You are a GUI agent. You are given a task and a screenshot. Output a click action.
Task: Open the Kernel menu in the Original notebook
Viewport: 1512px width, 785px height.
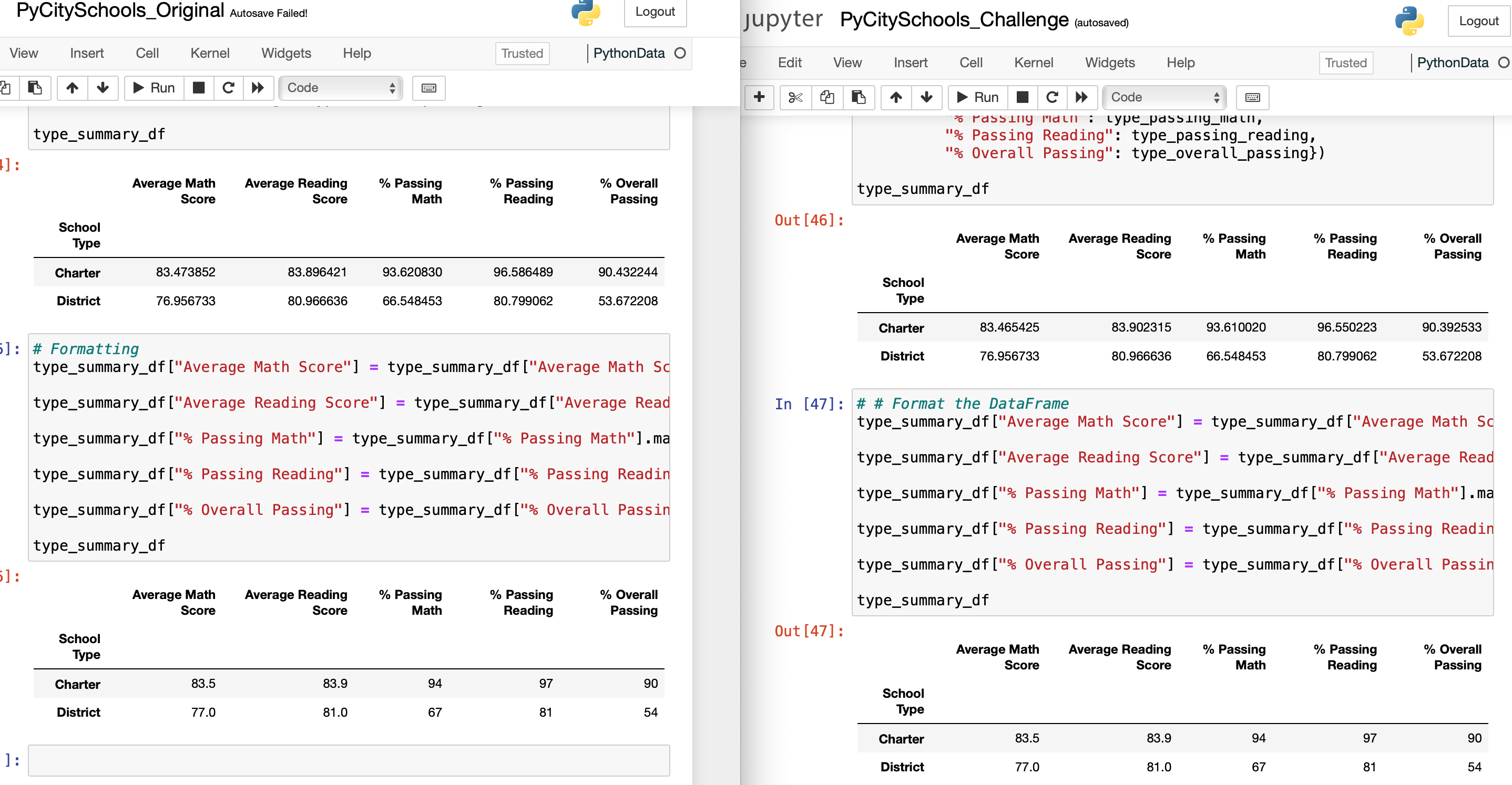[x=210, y=53]
